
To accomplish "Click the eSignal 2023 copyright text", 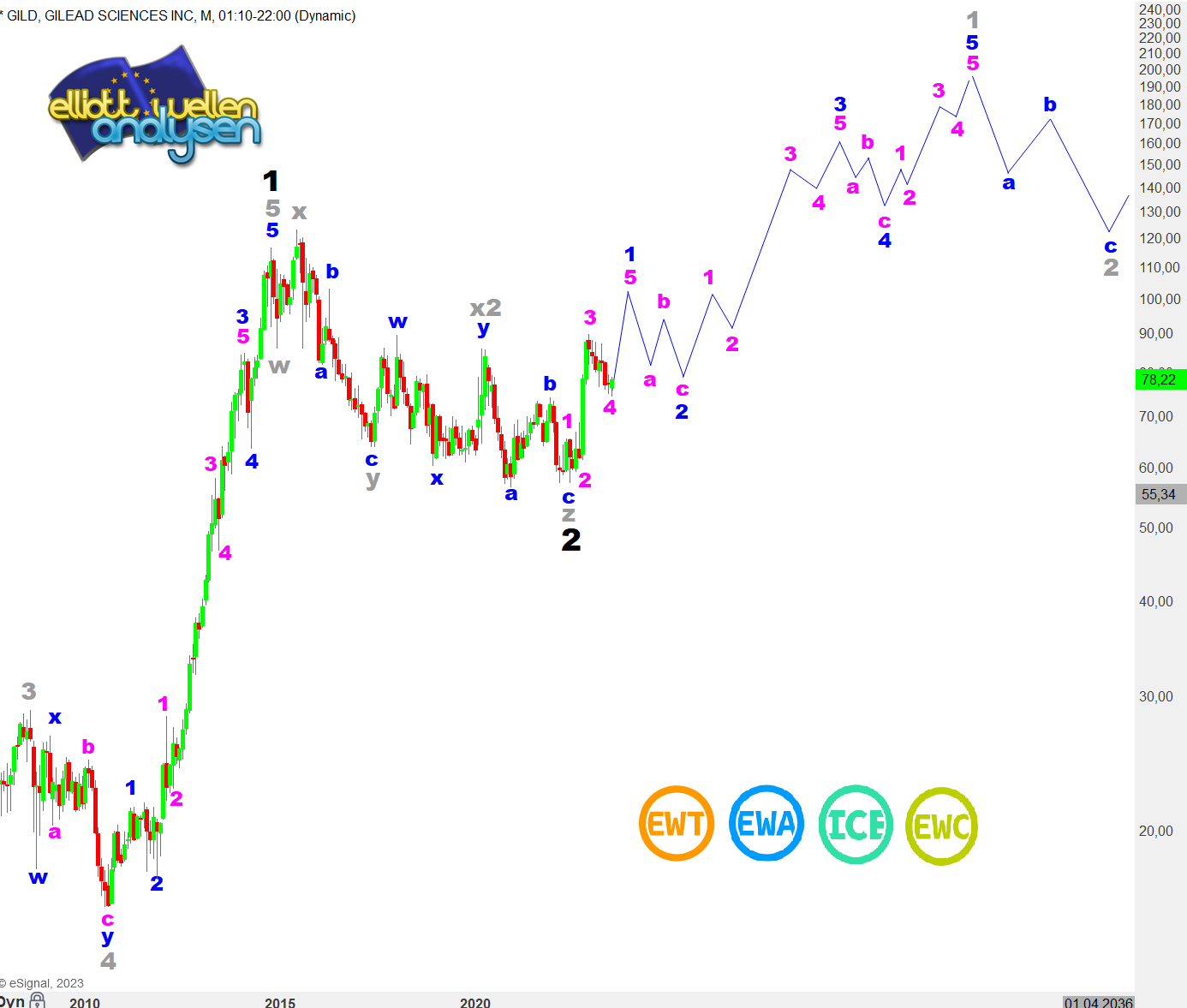I will click(x=43, y=983).
